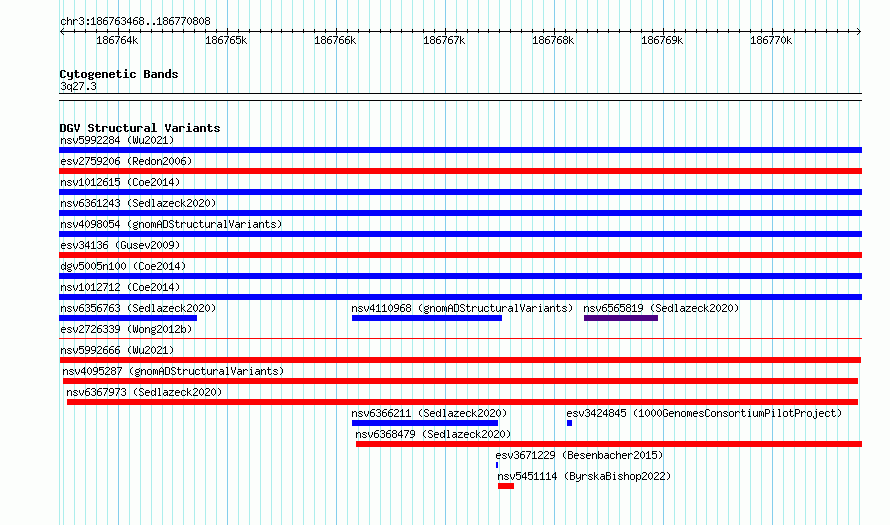Click the blue bar under nsv1012615
The width and height of the screenshot is (890, 525).
click(460, 192)
